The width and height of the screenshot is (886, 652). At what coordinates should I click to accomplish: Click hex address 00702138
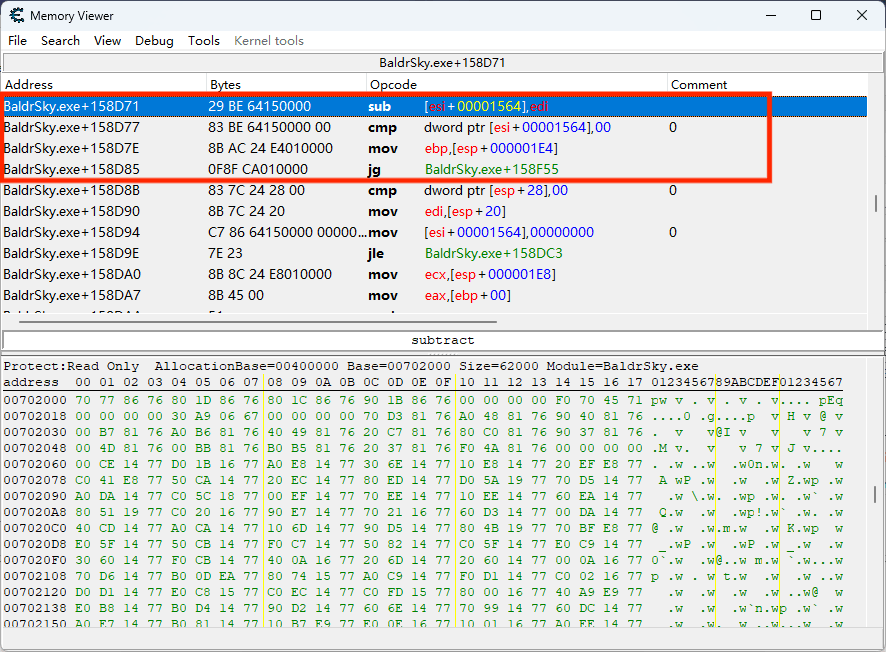tap(35, 608)
